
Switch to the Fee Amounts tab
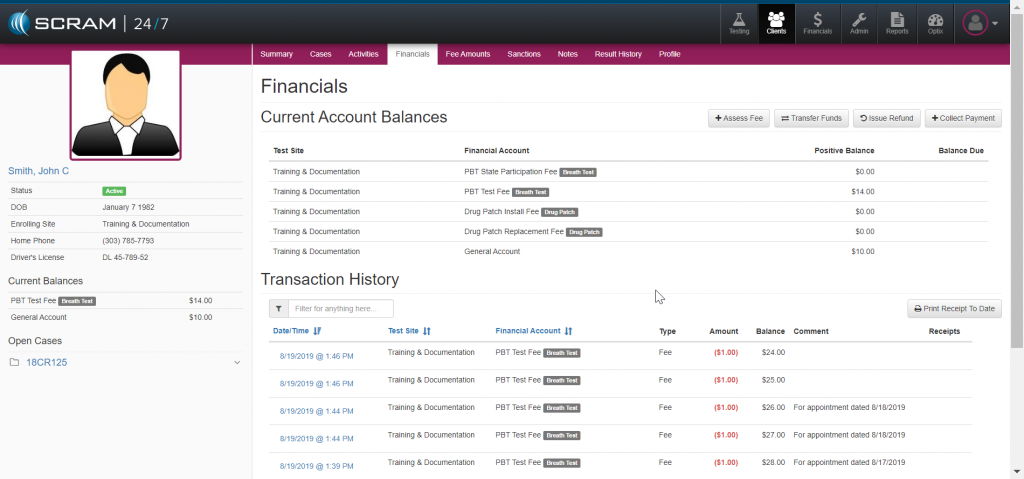coord(467,54)
